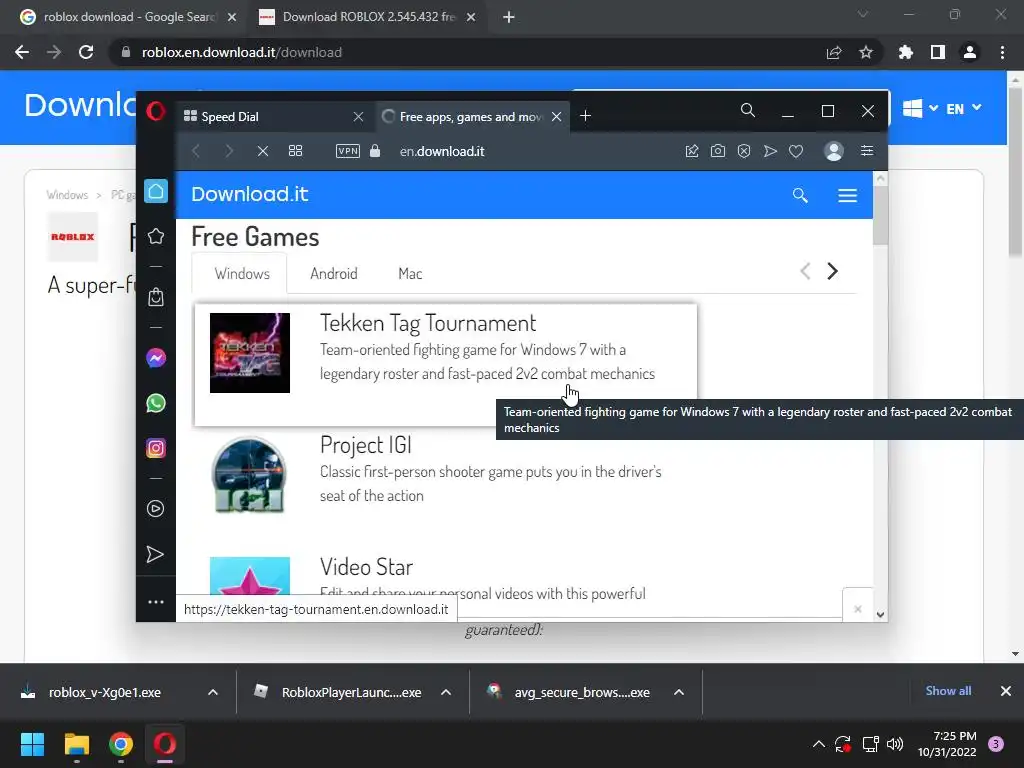Open Windows Start menu
The width and height of the screenshot is (1024, 768).
pyautogui.click(x=32, y=744)
